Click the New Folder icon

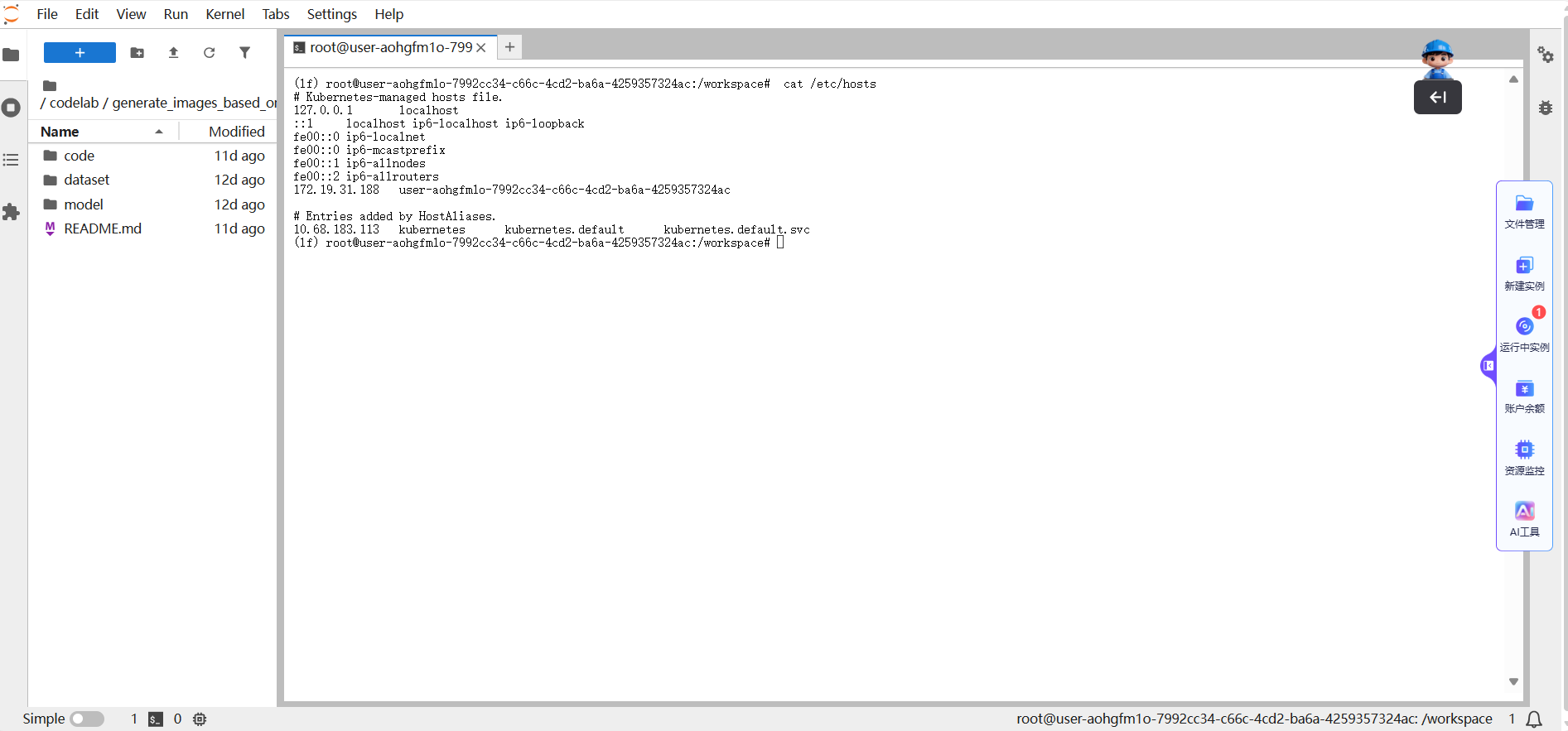click(x=138, y=53)
